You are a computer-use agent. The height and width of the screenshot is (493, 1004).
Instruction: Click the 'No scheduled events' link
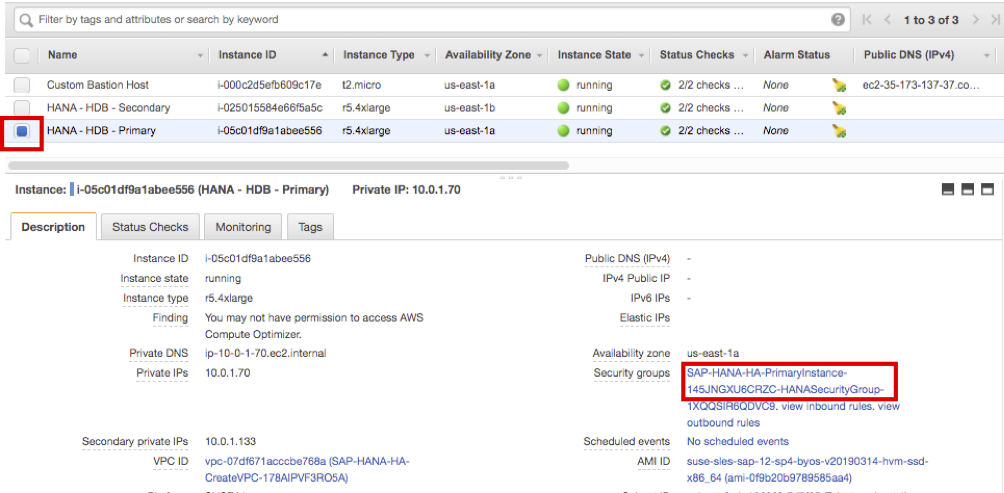(x=737, y=441)
